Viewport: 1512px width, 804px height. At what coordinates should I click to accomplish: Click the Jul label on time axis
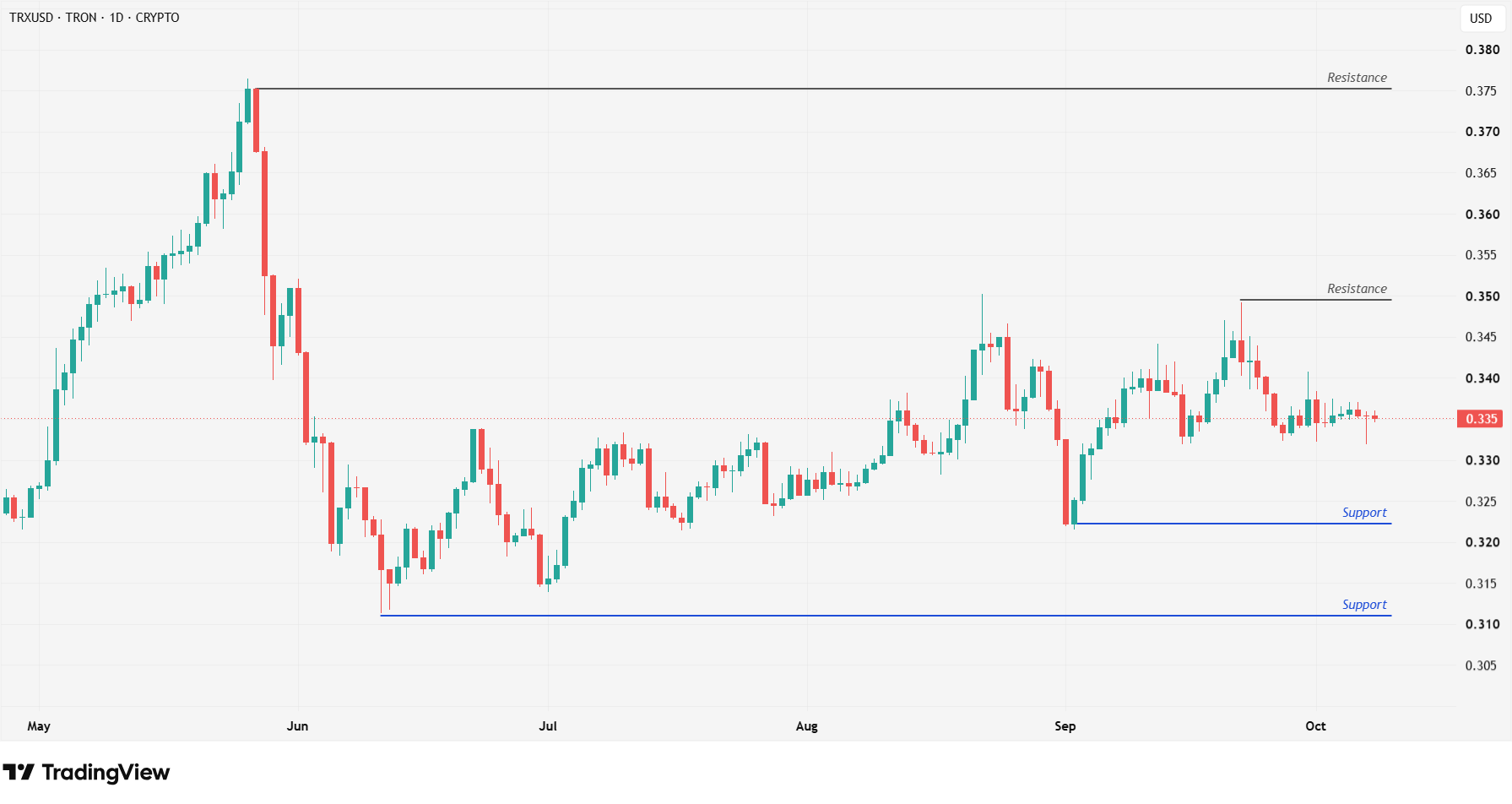tap(548, 725)
